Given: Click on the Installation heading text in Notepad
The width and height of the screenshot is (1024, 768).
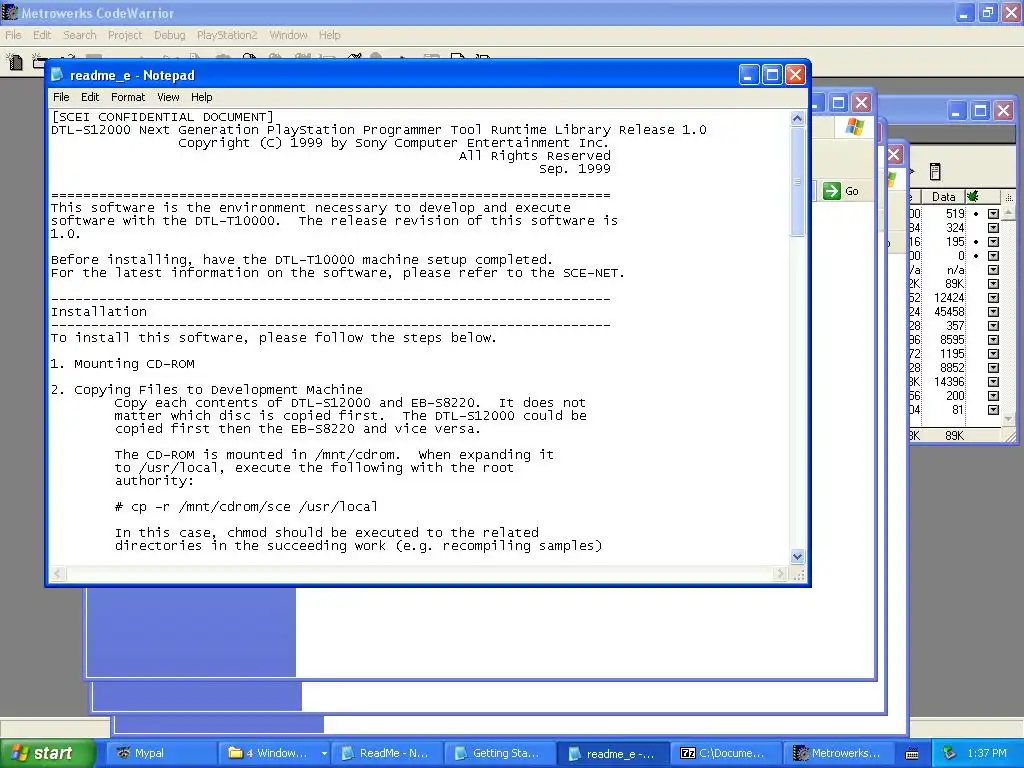Looking at the screenshot, I should [99, 312].
